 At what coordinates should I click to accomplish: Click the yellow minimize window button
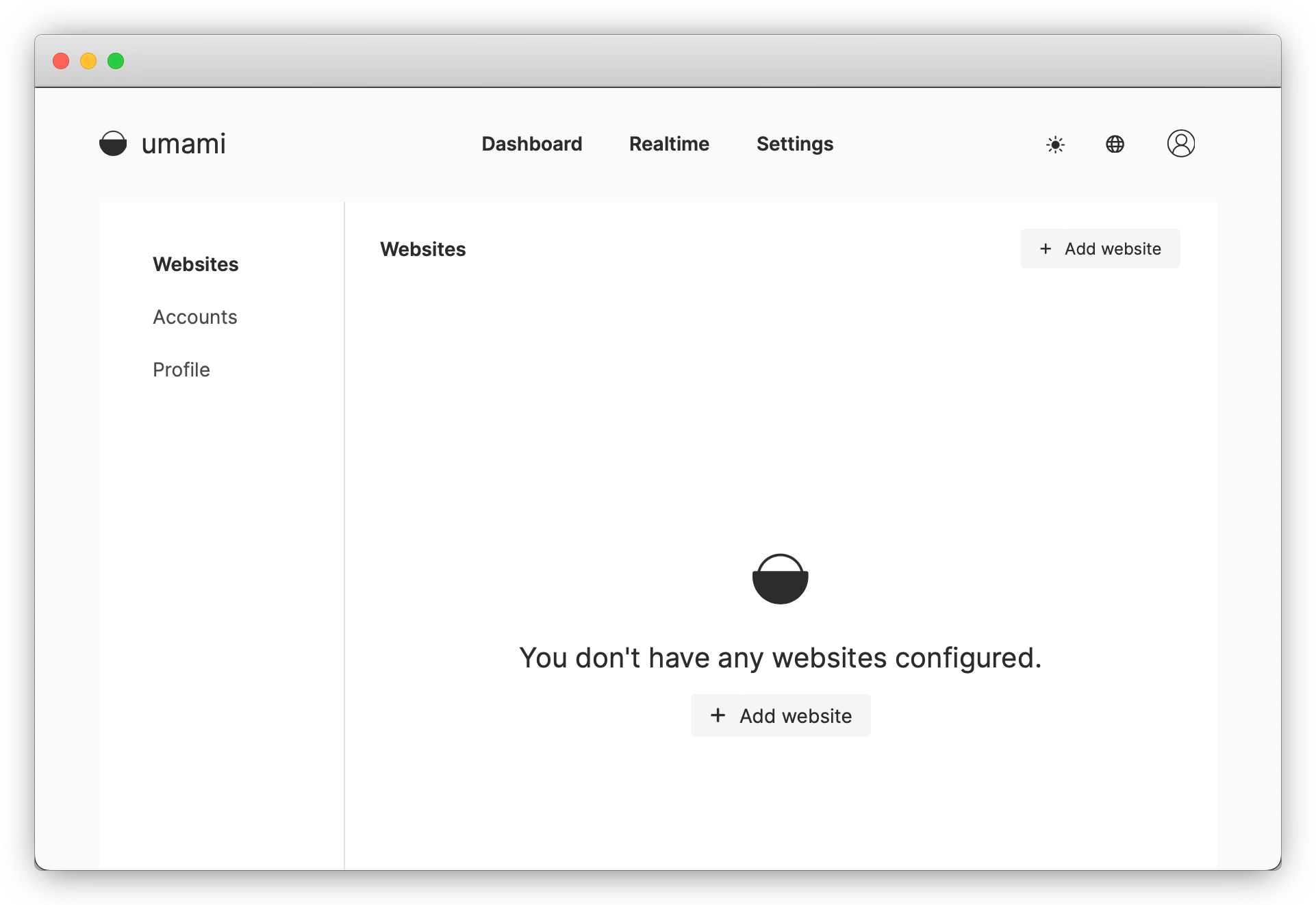(88, 61)
